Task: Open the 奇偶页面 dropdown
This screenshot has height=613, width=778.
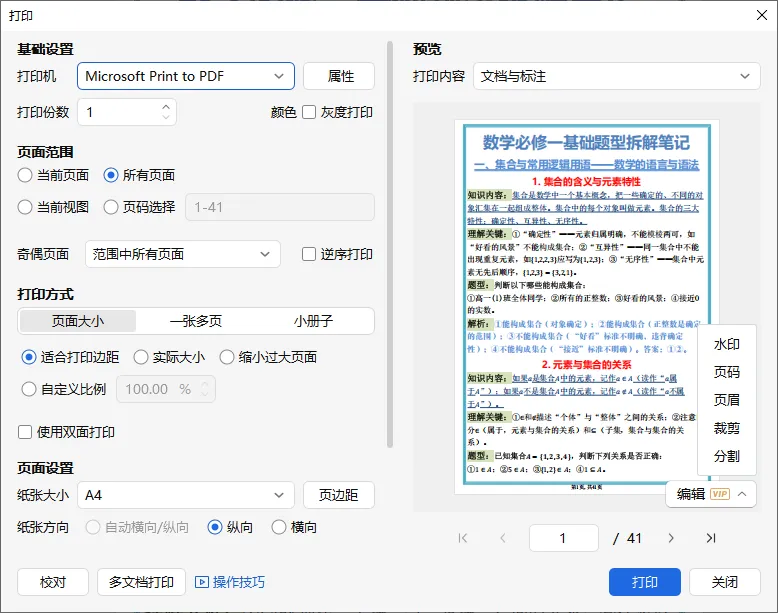Action: (x=183, y=254)
